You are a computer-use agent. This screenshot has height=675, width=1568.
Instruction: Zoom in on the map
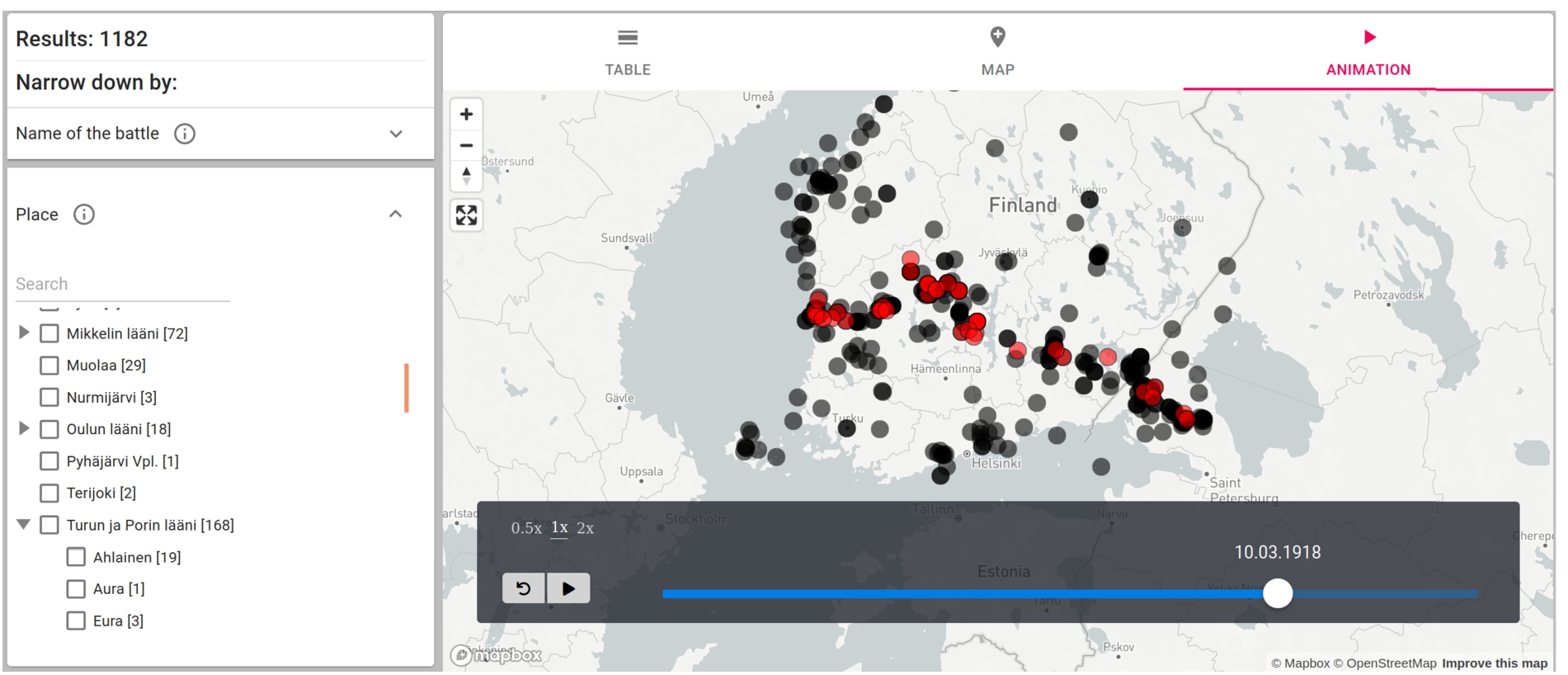pyautogui.click(x=466, y=114)
